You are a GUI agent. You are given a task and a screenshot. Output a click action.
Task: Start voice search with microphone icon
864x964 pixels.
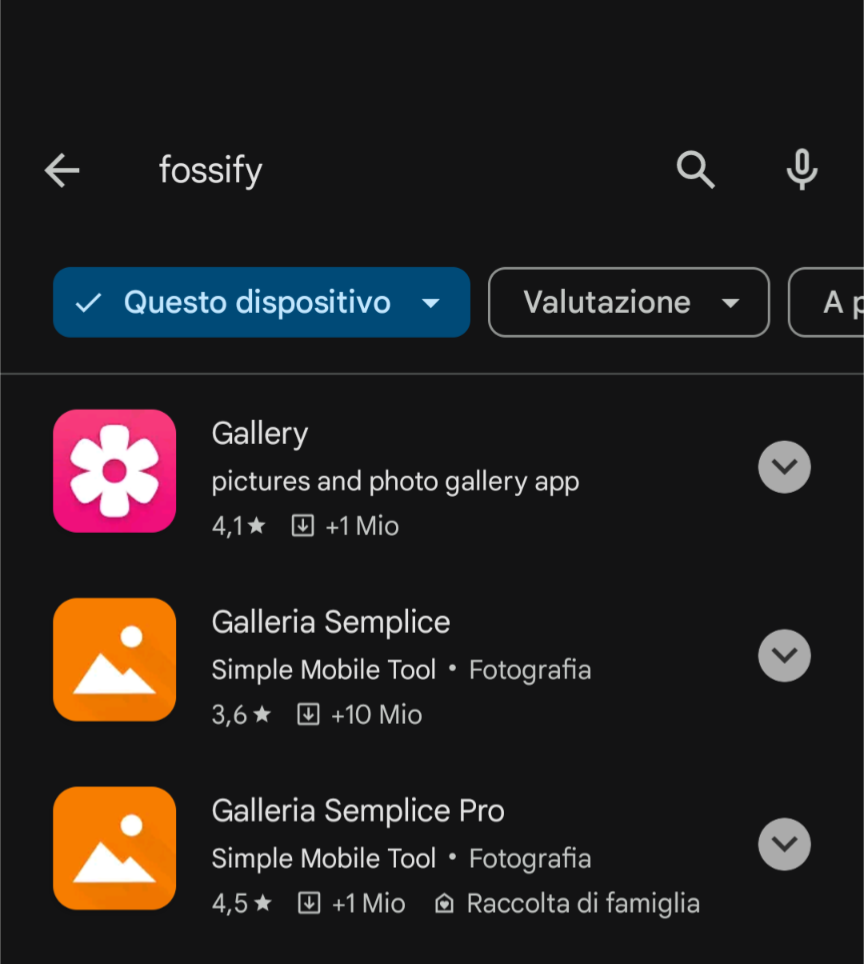point(801,171)
